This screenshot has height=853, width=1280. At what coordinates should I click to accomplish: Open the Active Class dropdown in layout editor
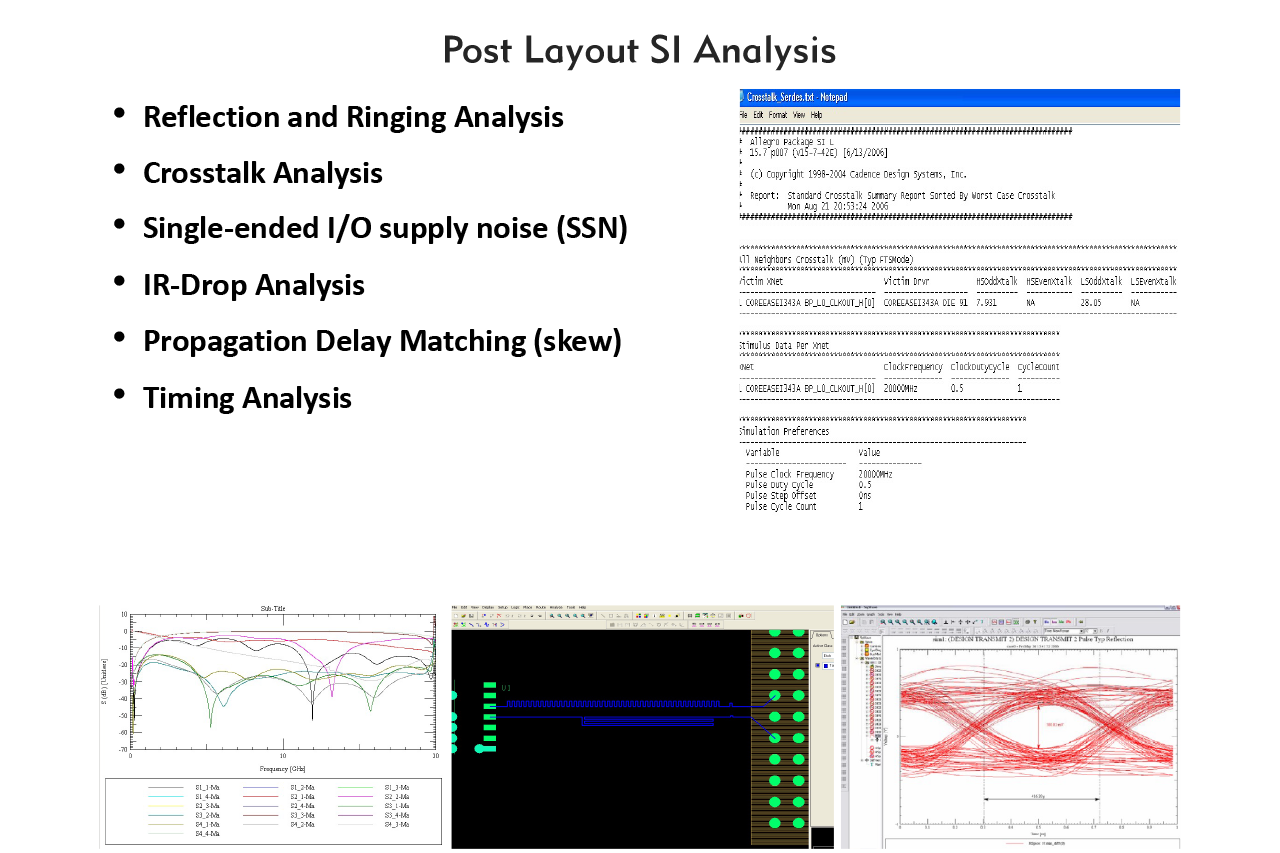pyautogui.click(x=828, y=656)
